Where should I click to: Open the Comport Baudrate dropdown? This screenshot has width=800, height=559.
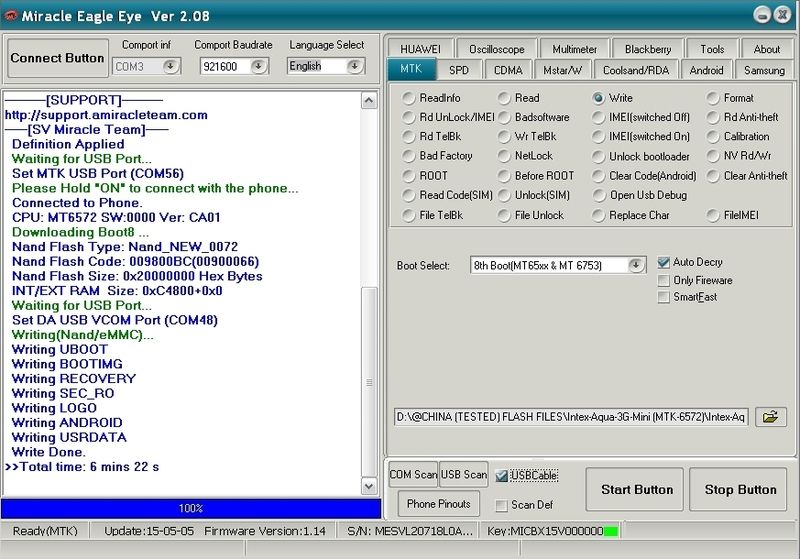tap(259, 66)
